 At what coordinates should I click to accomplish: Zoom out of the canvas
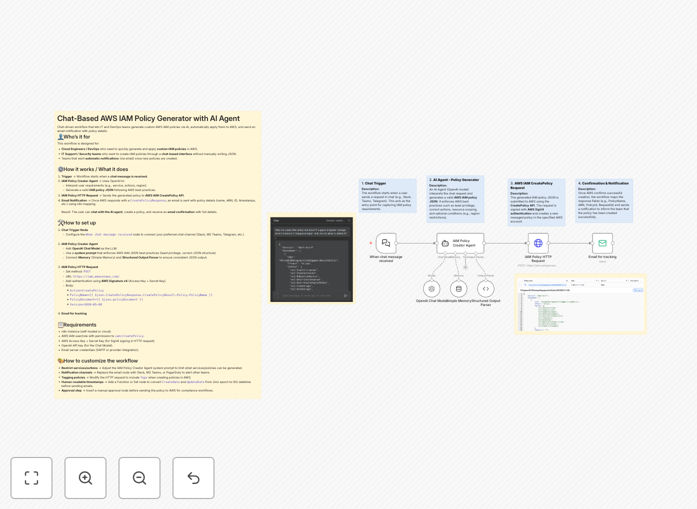click(x=139, y=478)
